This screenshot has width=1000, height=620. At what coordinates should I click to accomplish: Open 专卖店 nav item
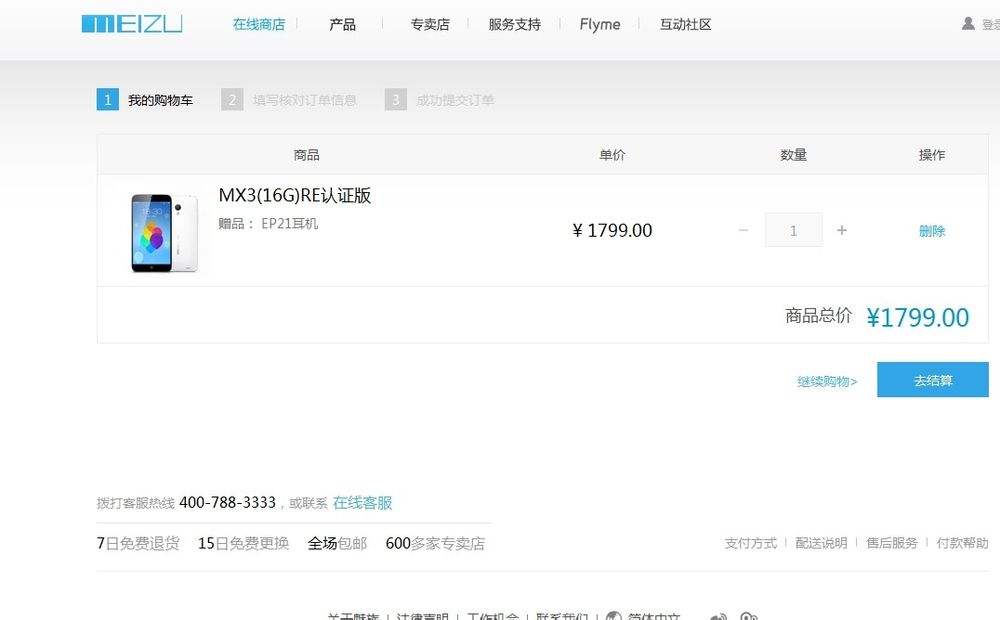pos(430,24)
